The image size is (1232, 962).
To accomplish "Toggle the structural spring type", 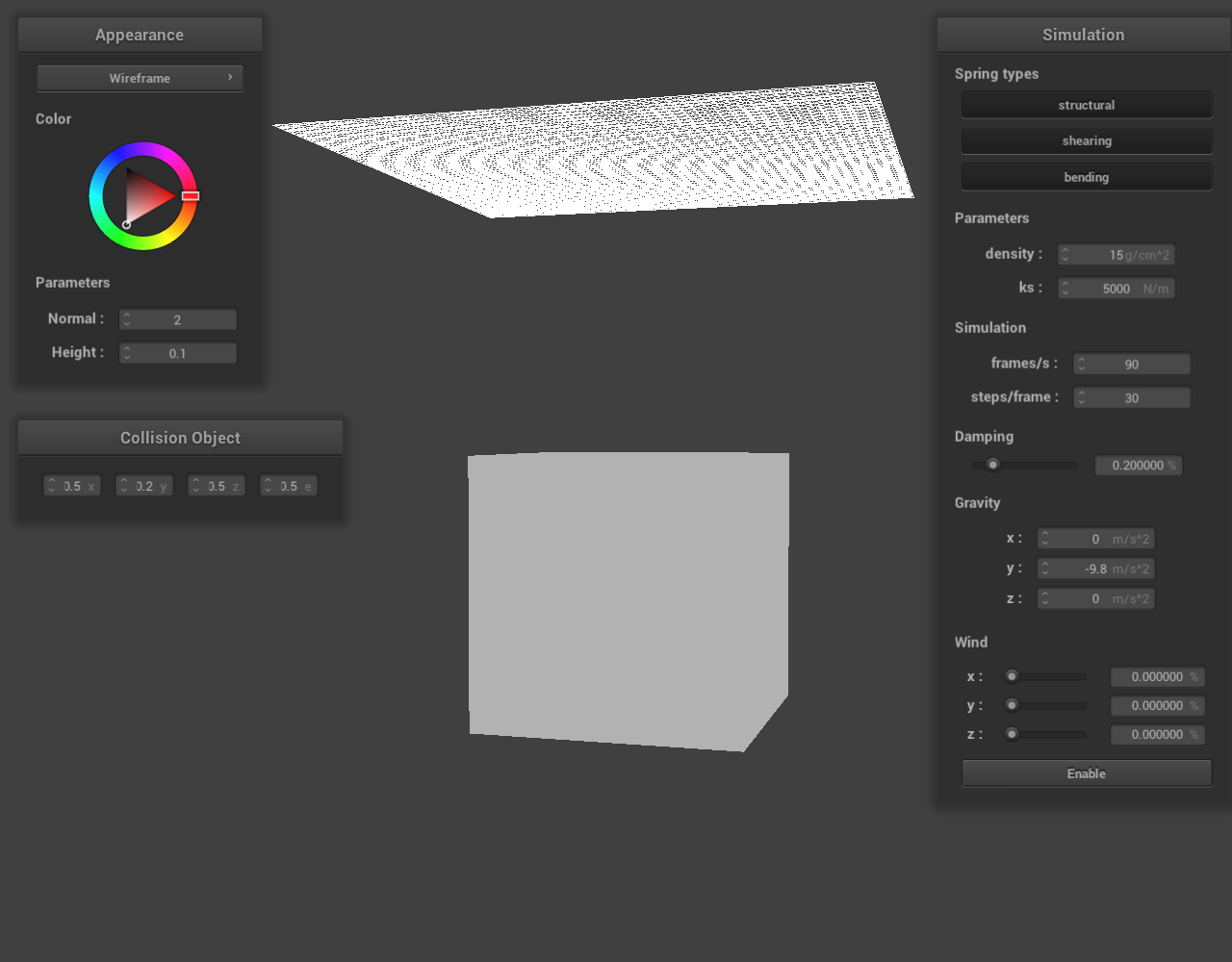I will 1086,105.
